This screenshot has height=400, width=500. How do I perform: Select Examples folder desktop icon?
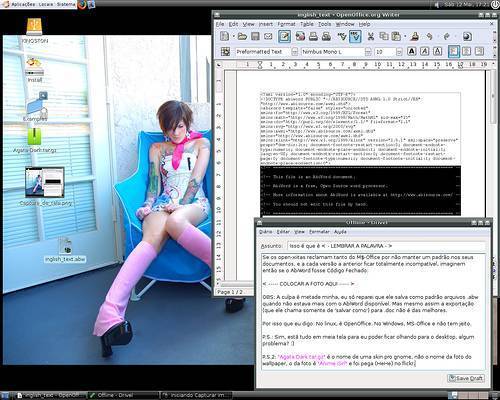[36, 107]
